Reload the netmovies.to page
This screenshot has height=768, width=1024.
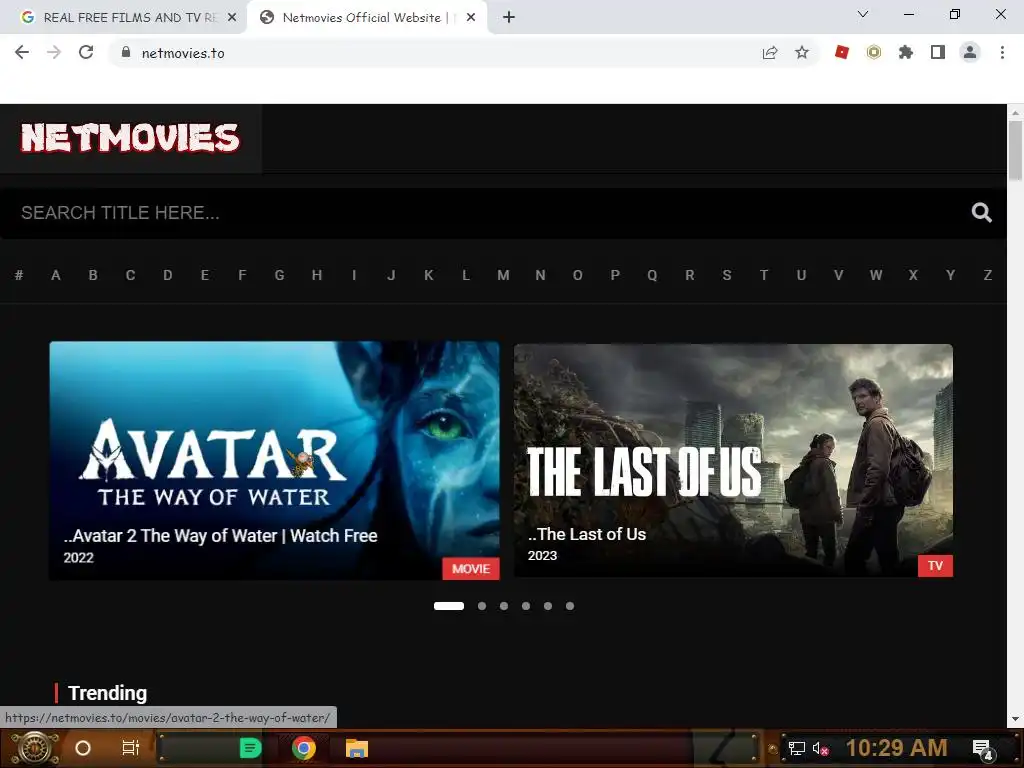[x=86, y=52]
